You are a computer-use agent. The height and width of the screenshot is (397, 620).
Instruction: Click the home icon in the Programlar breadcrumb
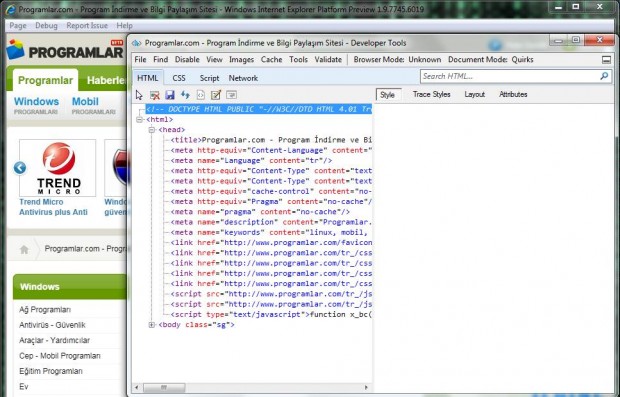point(24,250)
